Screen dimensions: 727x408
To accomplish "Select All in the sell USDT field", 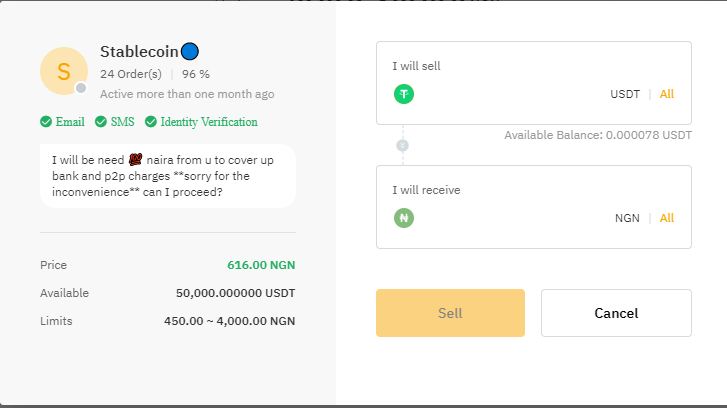I will pyautogui.click(x=667, y=94).
